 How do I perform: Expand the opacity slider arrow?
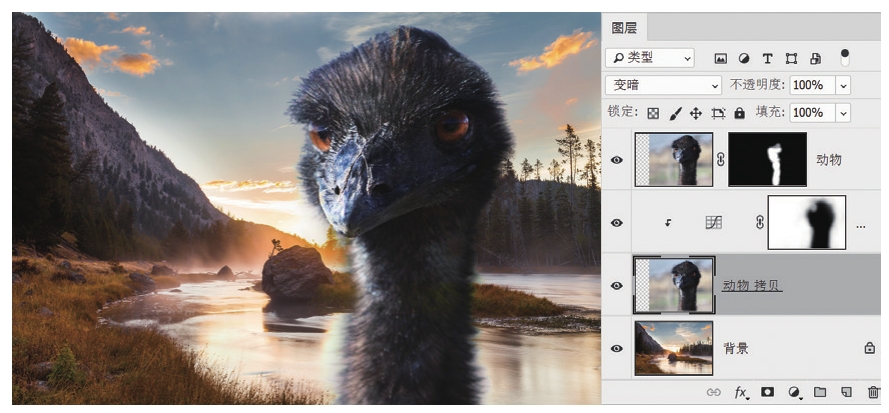click(844, 86)
